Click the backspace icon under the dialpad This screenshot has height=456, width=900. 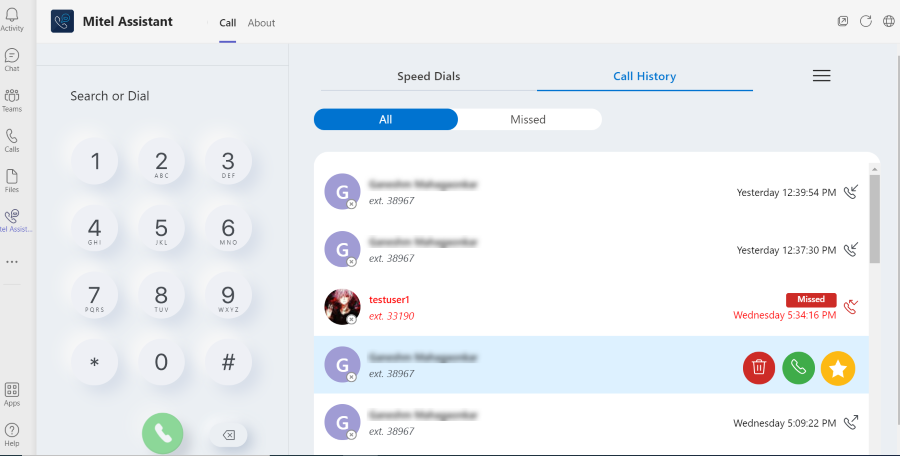click(228, 435)
